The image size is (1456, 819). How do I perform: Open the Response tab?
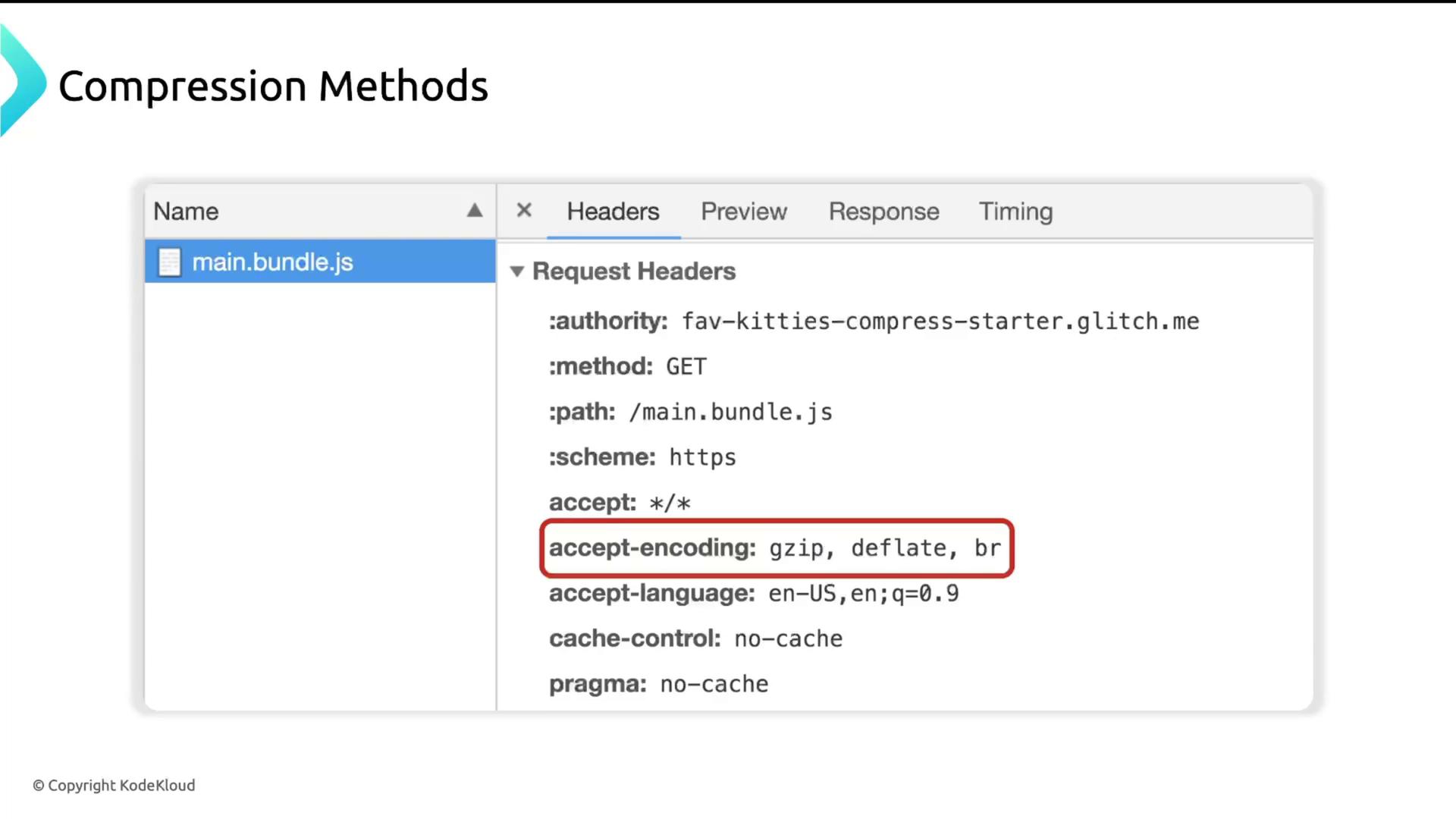tap(883, 212)
